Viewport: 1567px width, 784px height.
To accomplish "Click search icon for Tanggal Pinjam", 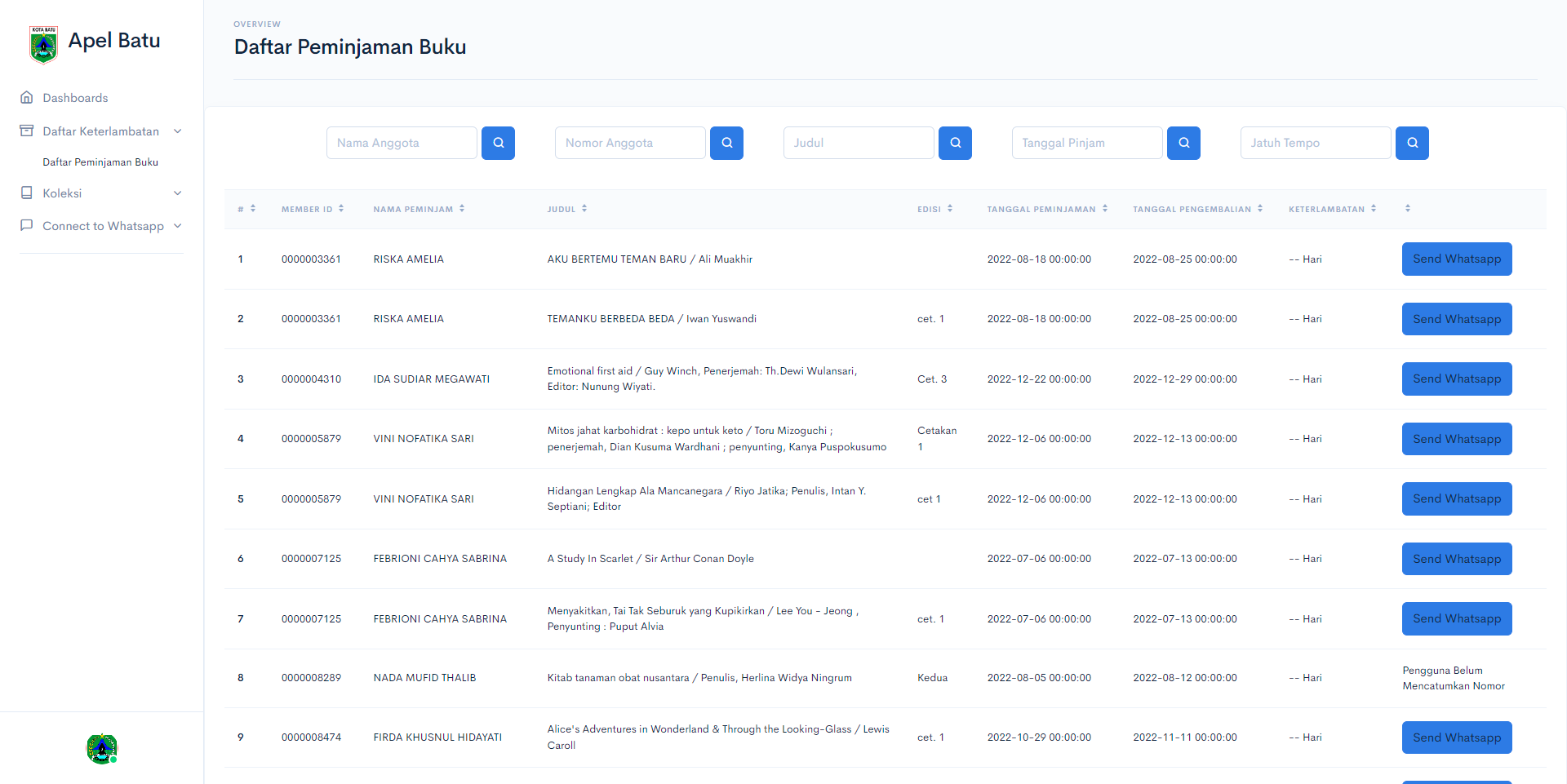I will 1183,143.
